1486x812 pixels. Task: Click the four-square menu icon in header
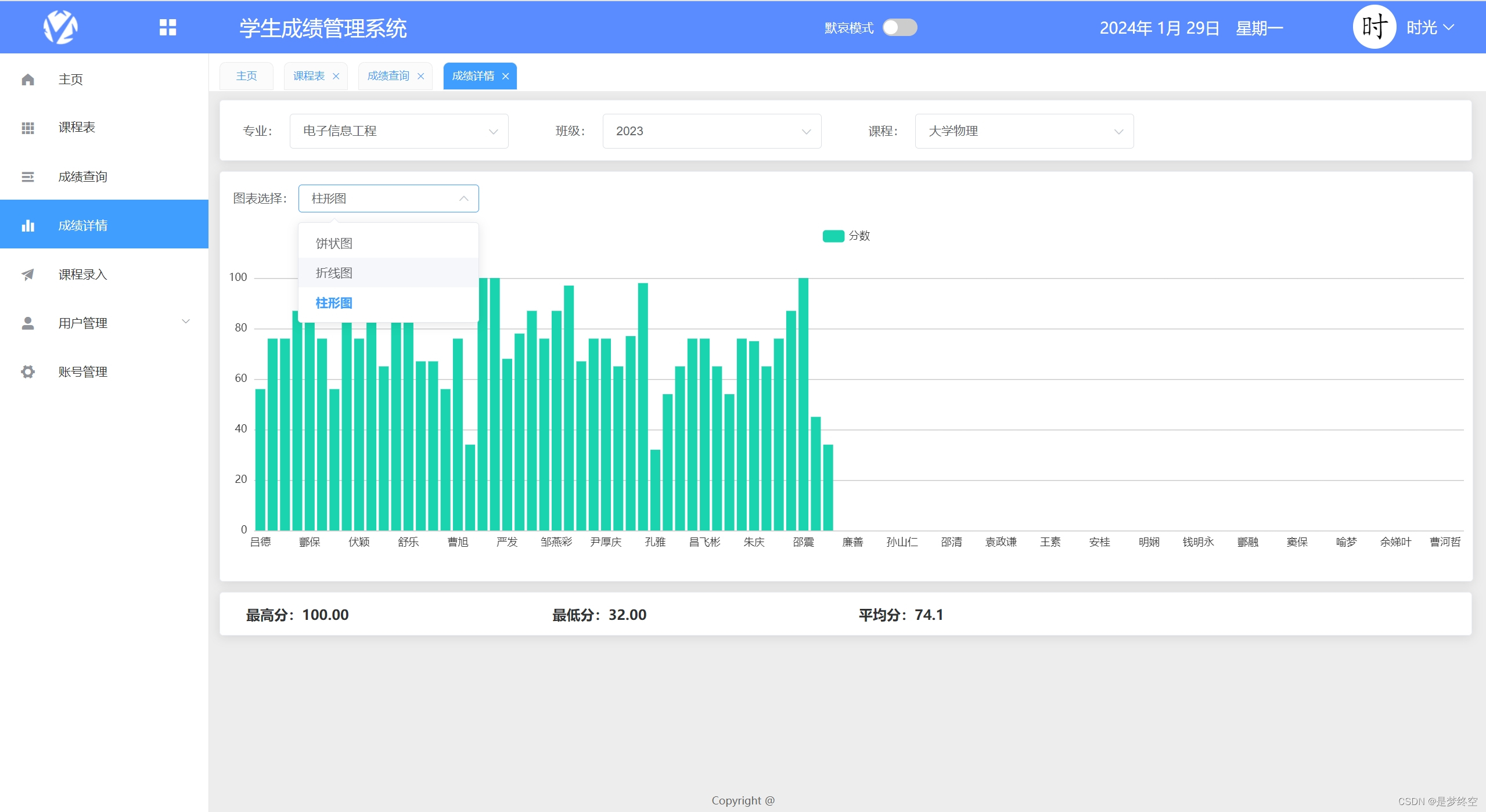[168, 27]
